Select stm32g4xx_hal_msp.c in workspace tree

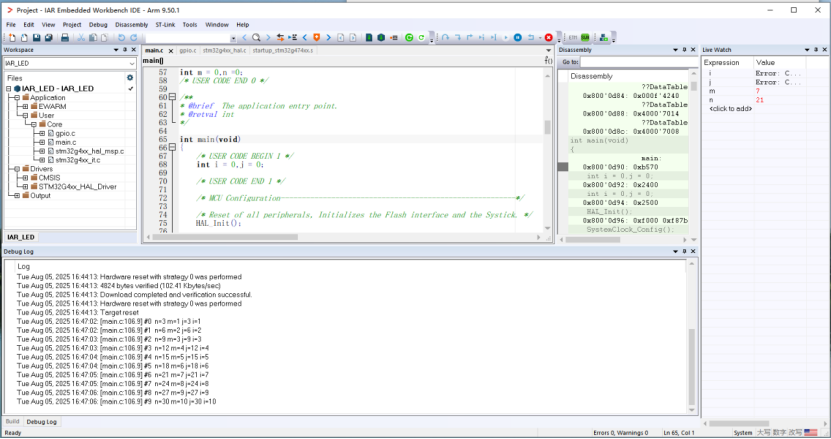pos(89,151)
